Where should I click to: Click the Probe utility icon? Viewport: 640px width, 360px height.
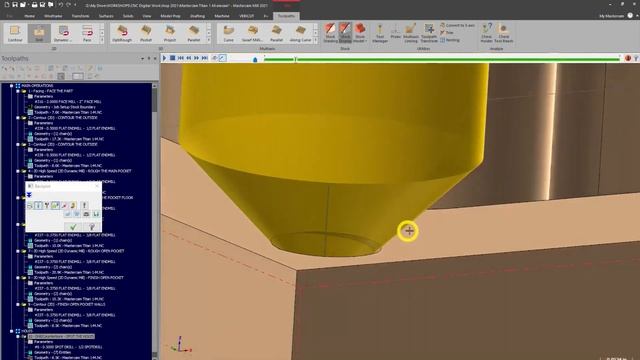(x=396, y=32)
